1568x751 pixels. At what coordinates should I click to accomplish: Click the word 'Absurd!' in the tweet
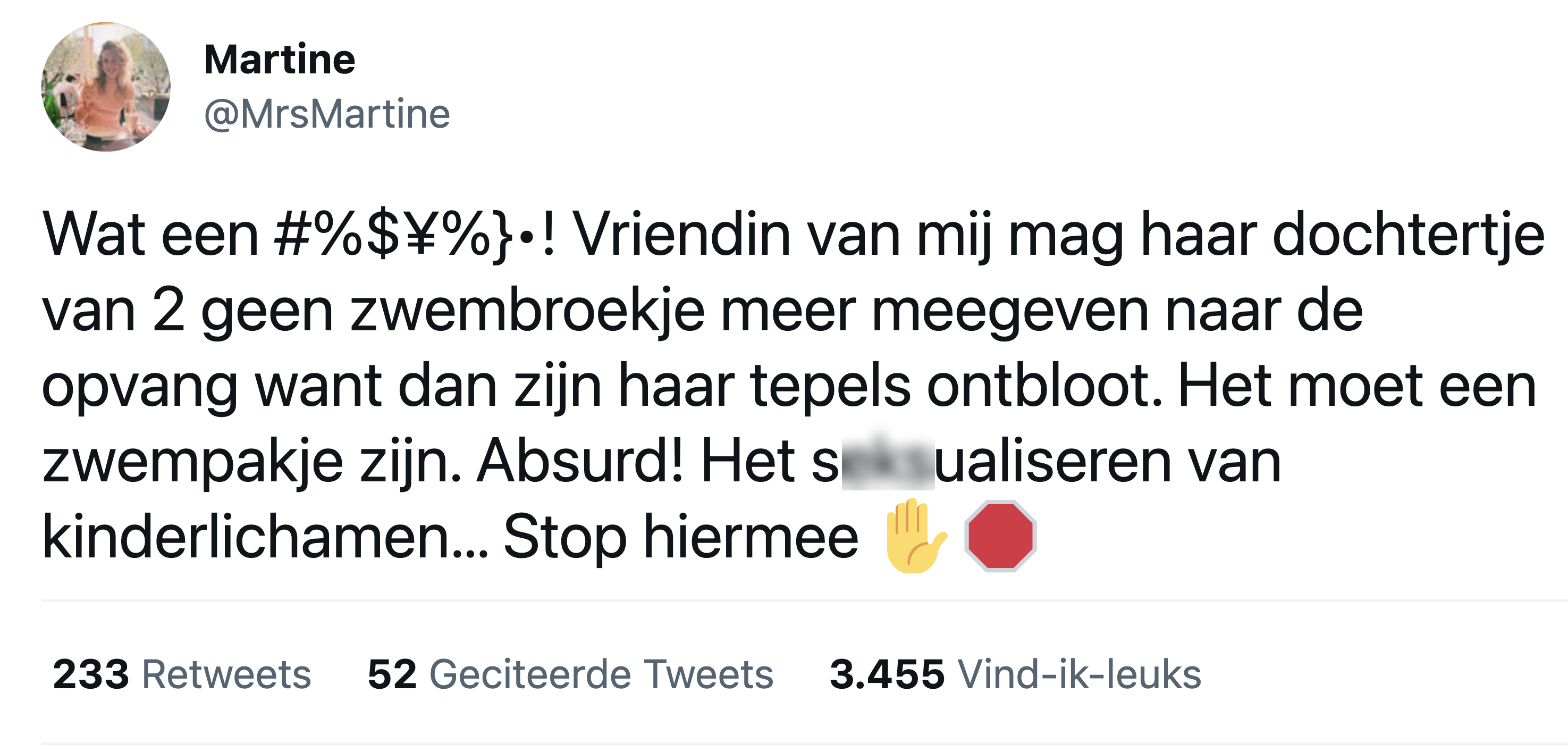click(x=580, y=462)
